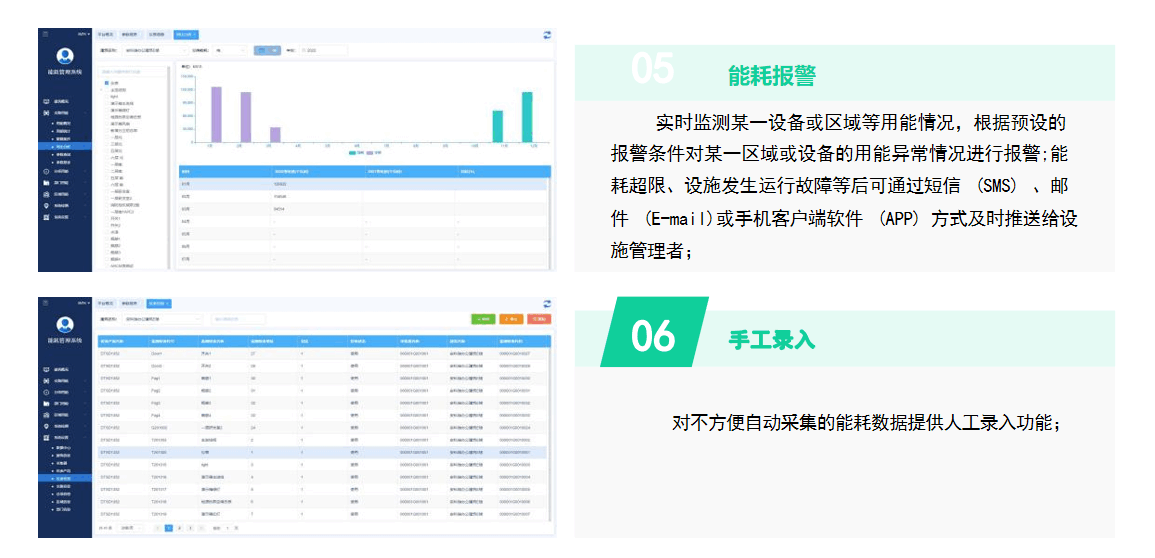Click refresh icon in bottom data-entry screen
The image size is (1155, 558).
pyautogui.click(x=547, y=303)
